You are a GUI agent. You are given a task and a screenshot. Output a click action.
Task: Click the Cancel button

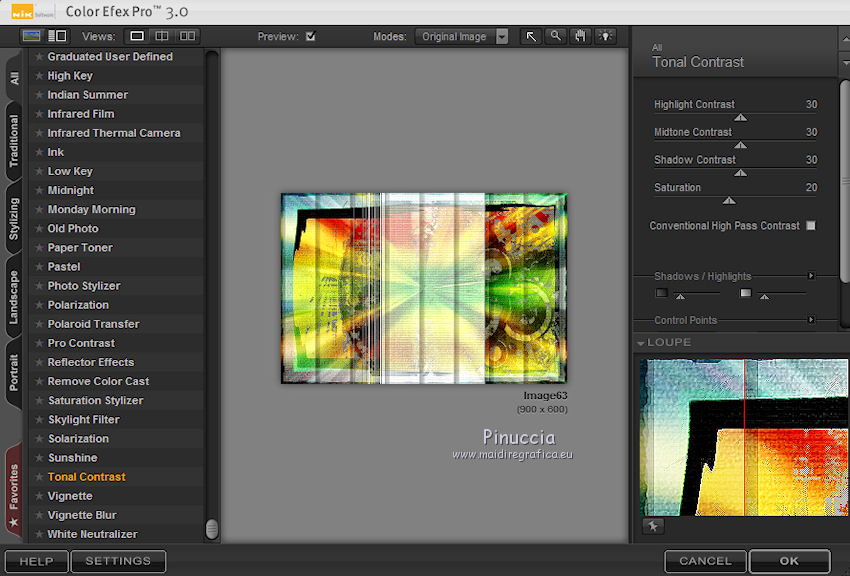click(705, 561)
